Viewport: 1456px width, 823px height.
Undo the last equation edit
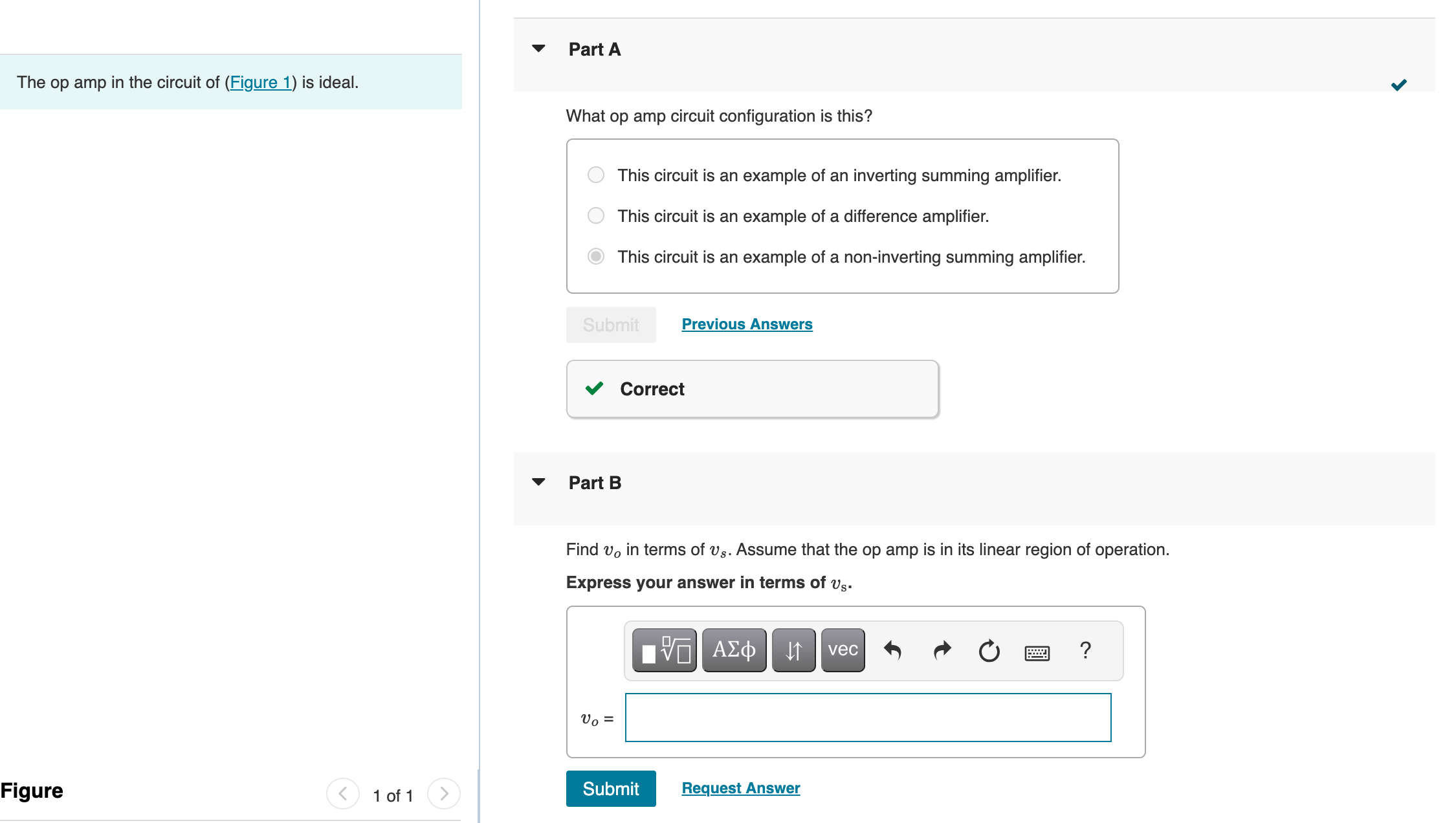tap(892, 650)
